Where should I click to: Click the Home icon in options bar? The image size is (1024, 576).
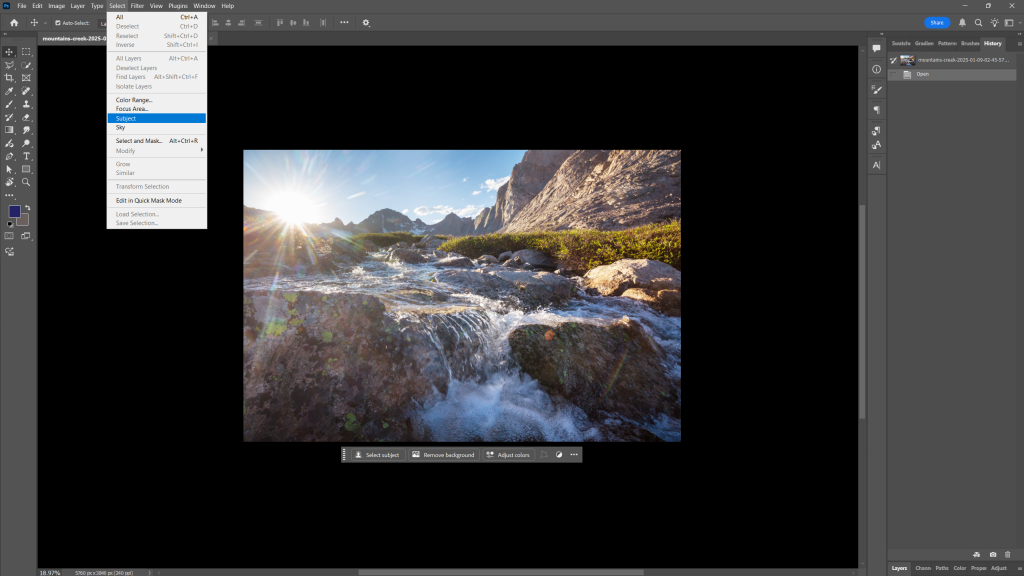coord(14,22)
